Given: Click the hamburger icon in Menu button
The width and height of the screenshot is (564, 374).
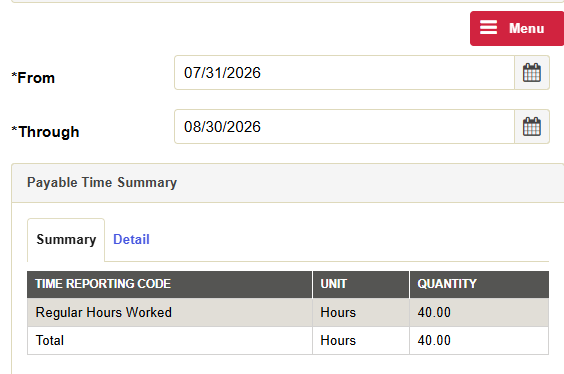Looking at the screenshot, I should (x=488, y=28).
